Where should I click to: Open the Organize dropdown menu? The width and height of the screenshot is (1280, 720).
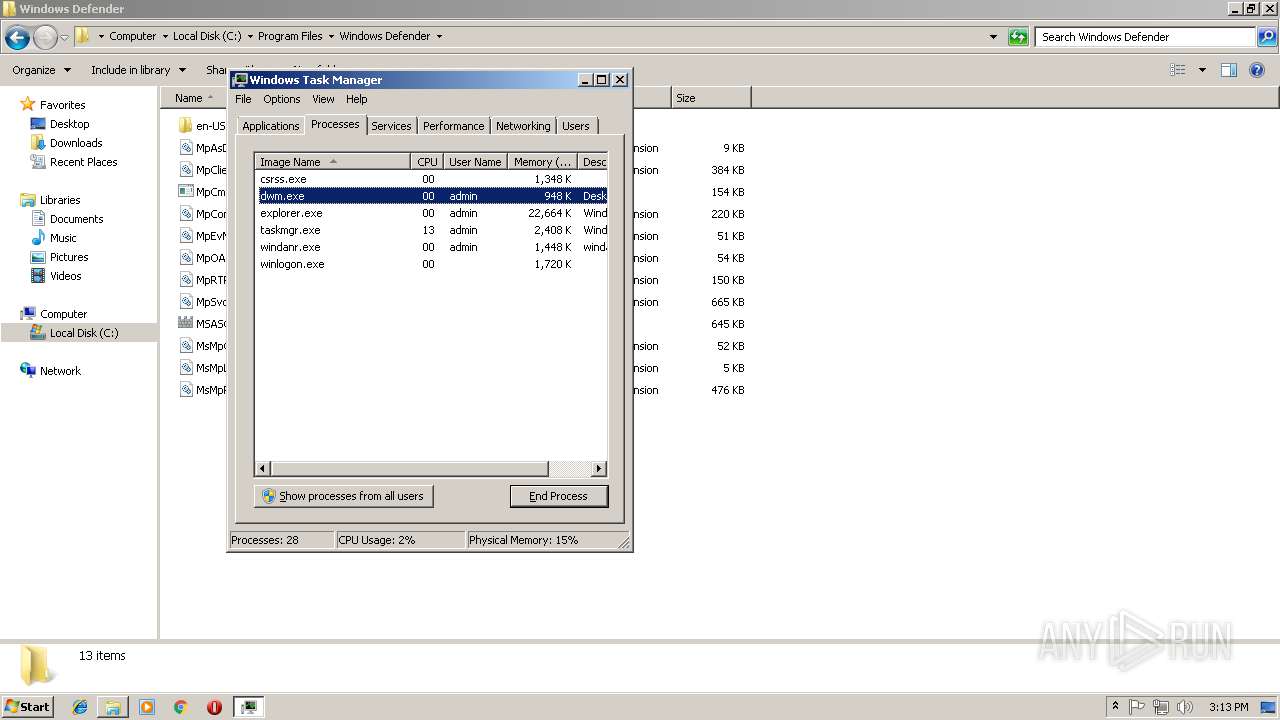pos(41,70)
